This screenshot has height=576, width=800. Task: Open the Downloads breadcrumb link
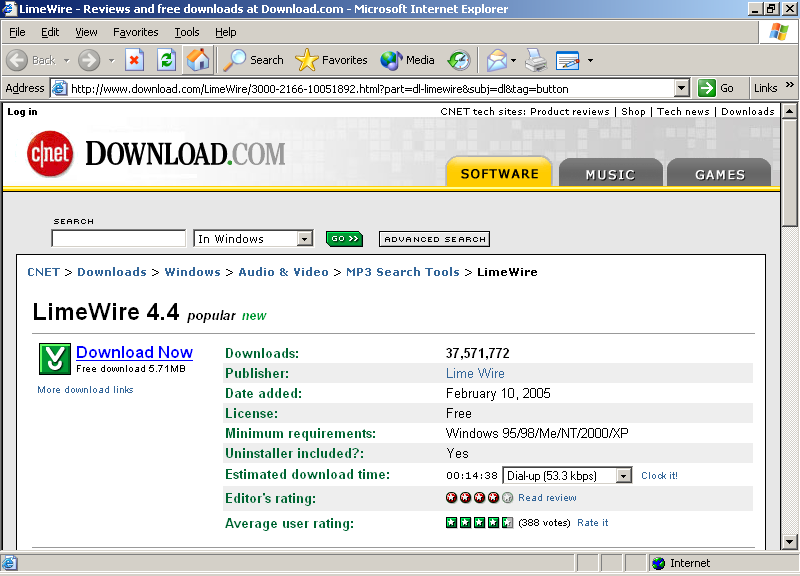click(112, 272)
